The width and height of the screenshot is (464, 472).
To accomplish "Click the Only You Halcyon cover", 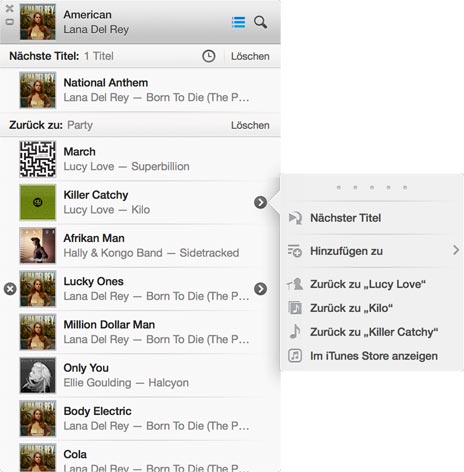I will pos(38,375).
